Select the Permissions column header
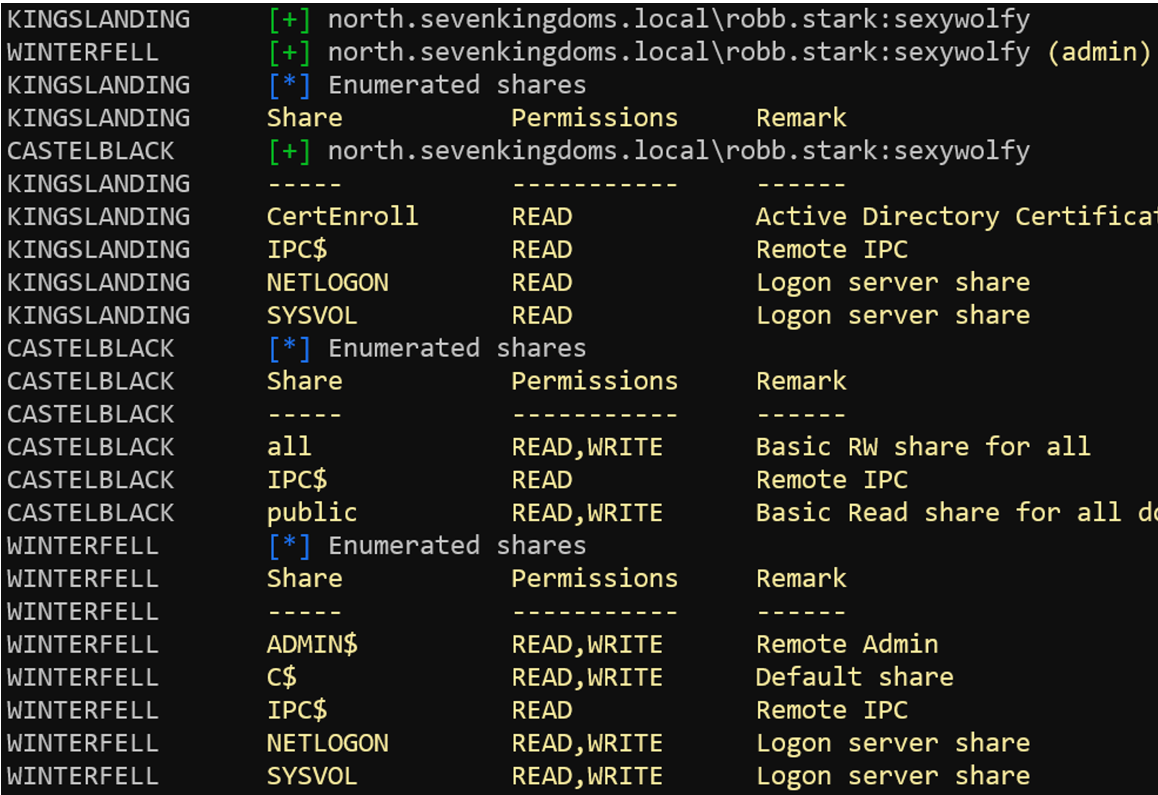The height and width of the screenshot is (795, 1158). tap(594, 117)
